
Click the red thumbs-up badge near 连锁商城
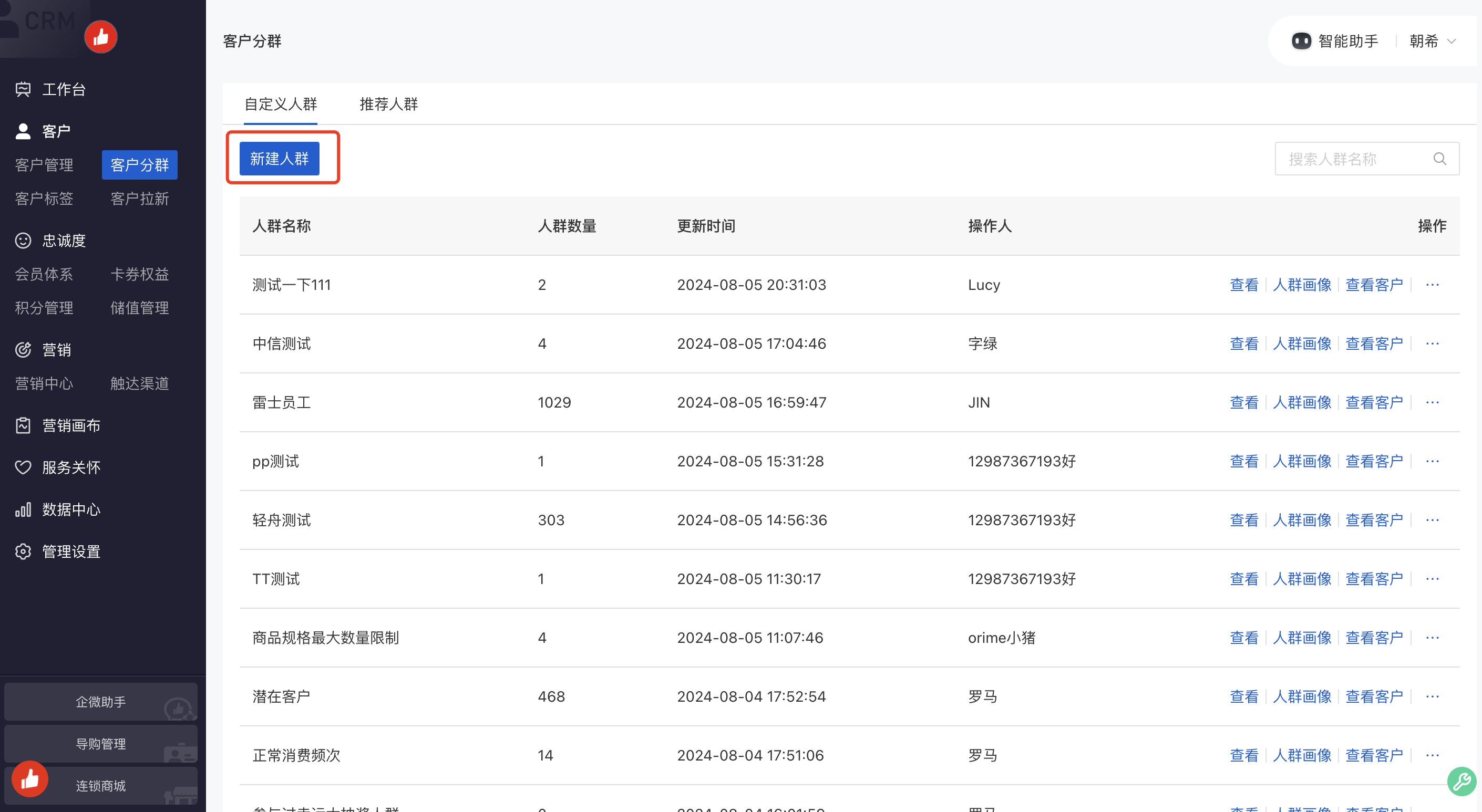[x=30, y=779]
